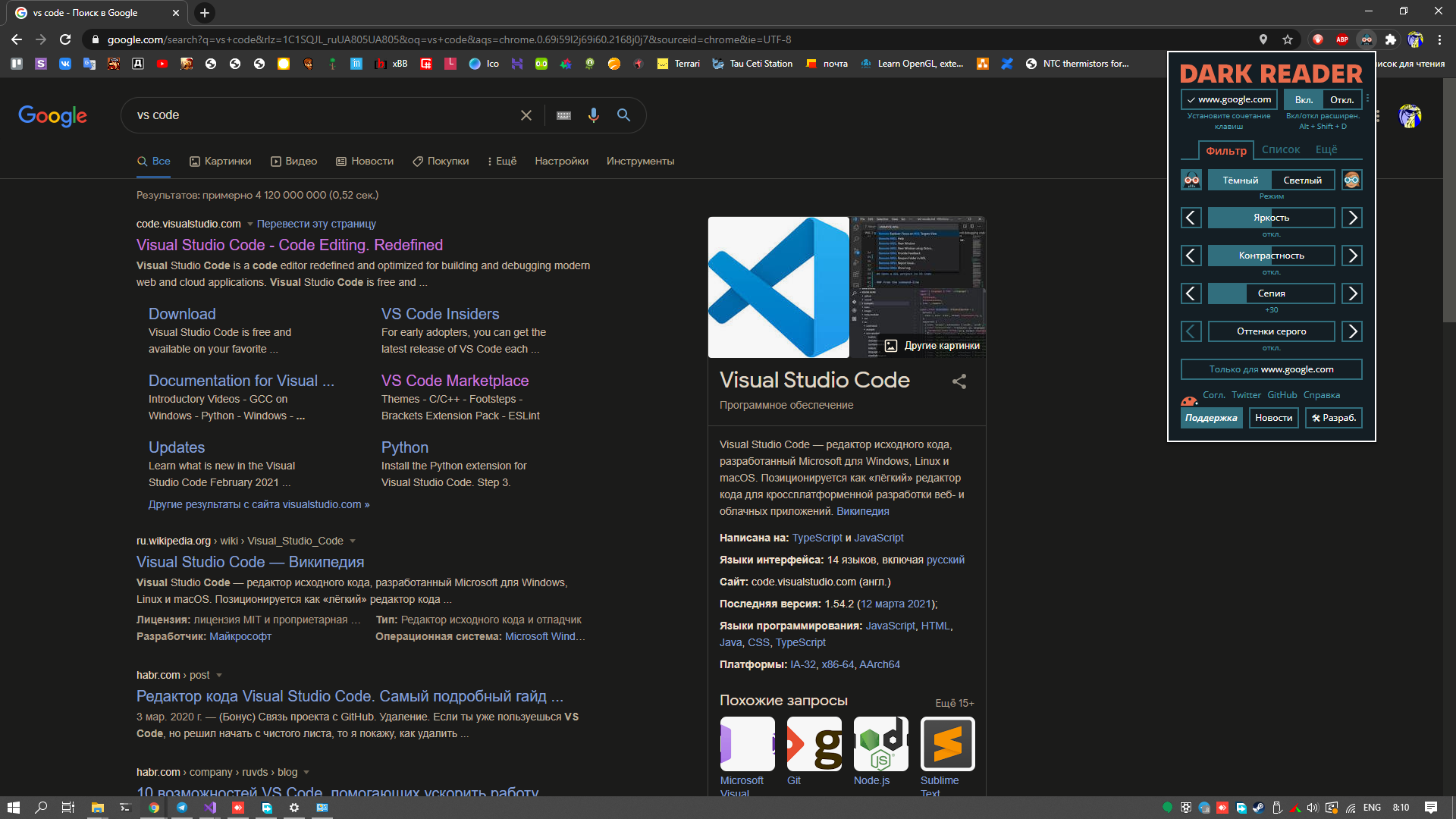Decrease Контрастность with left arrow
This screenshot has height=819, width=1456.
(x=1191, y=256)
